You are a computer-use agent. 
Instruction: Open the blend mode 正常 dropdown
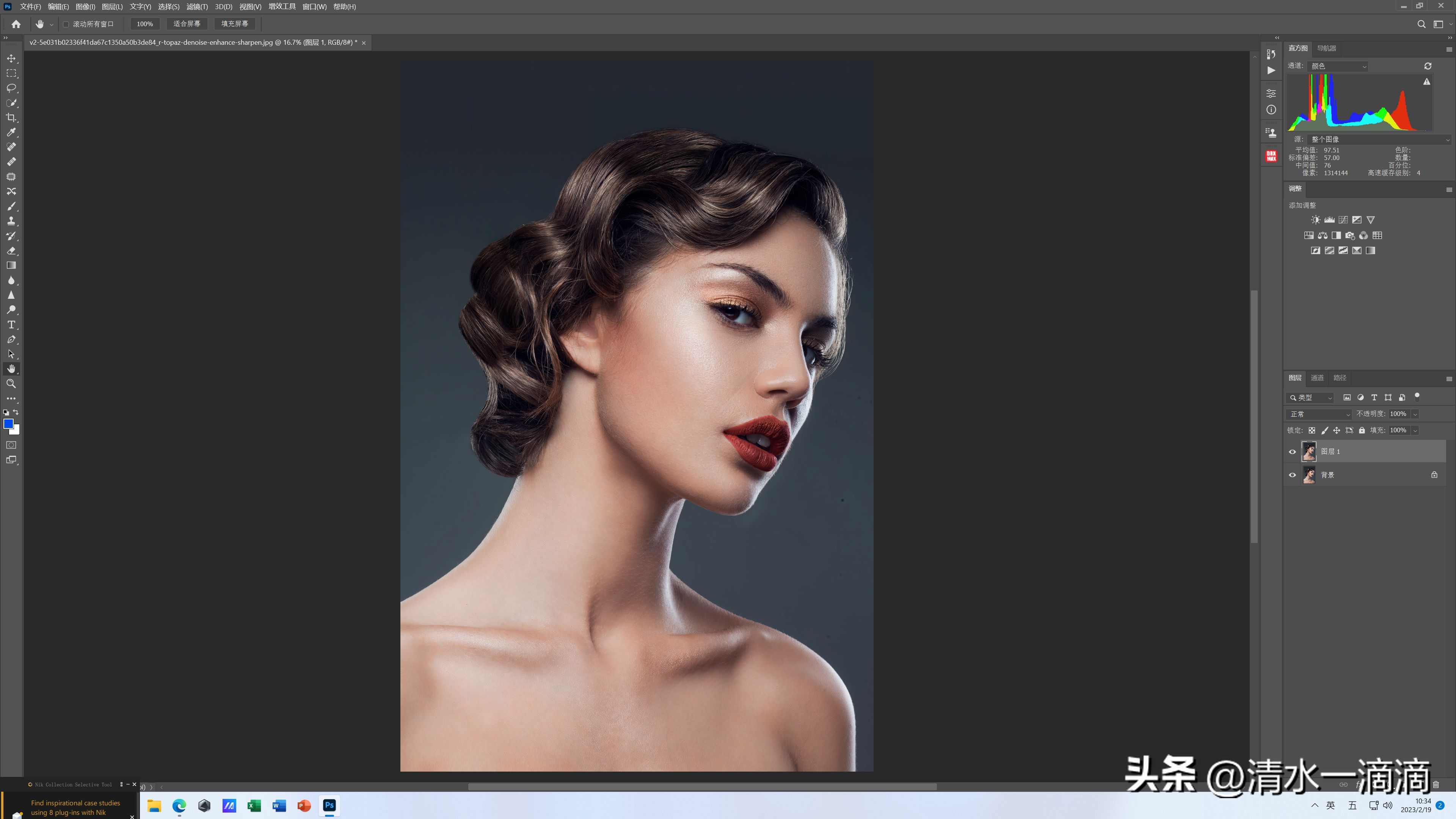[x=1319, y=414]
